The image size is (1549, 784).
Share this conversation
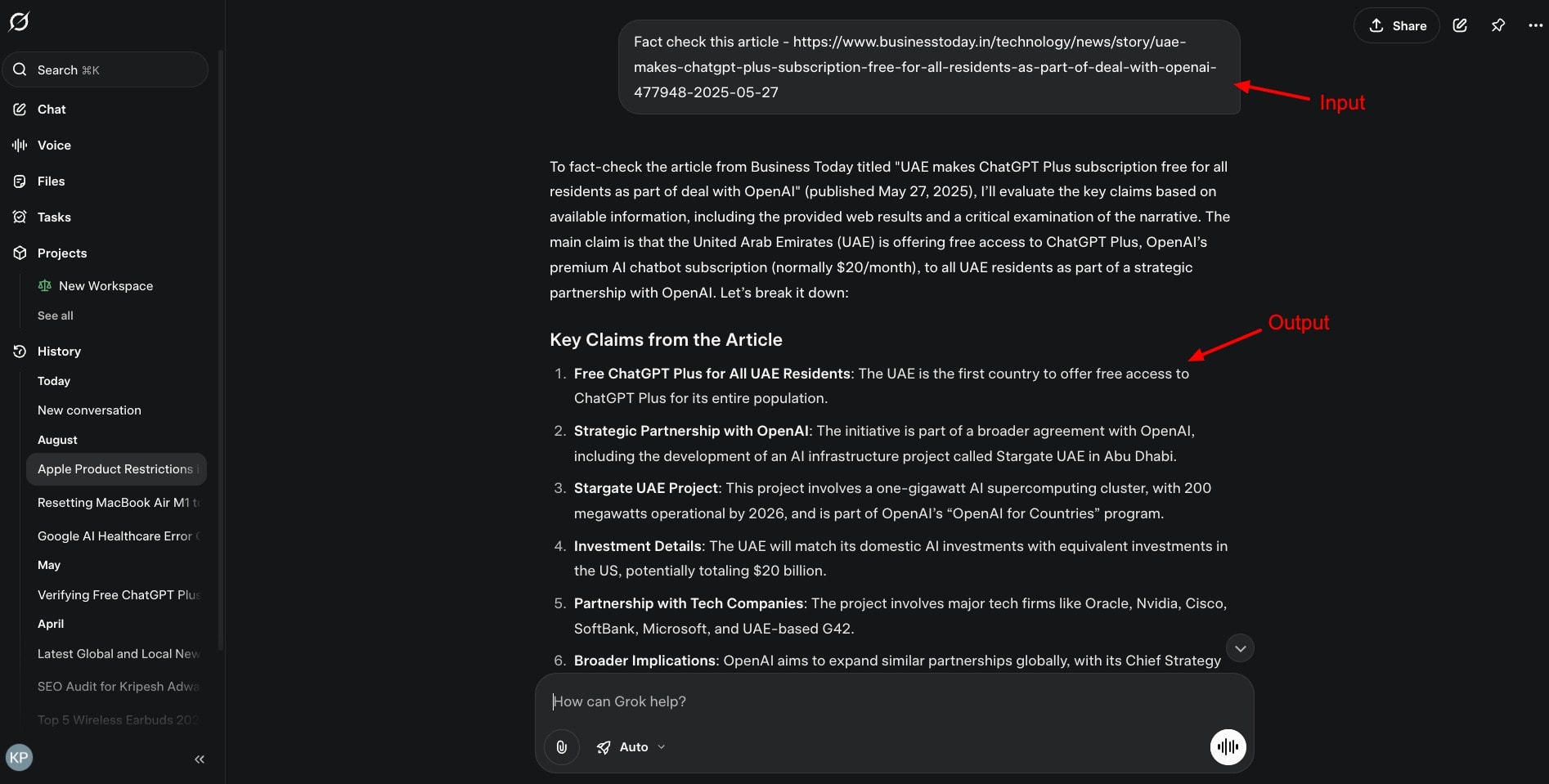click(1397, 25)
